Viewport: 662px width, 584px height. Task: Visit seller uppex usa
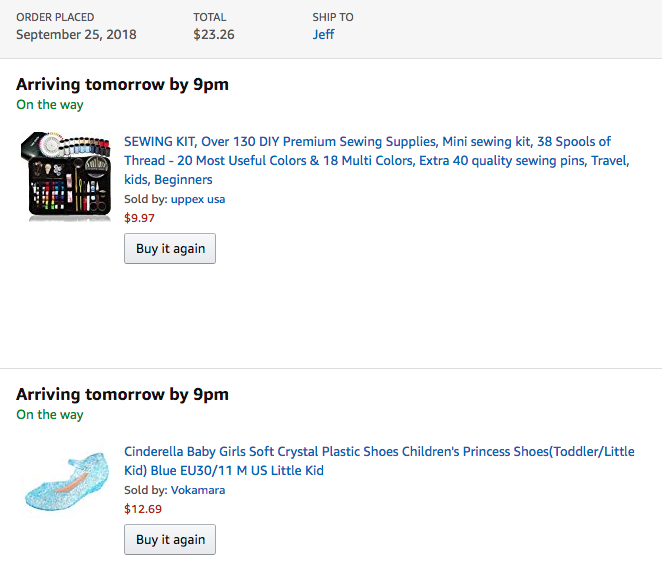198,199
